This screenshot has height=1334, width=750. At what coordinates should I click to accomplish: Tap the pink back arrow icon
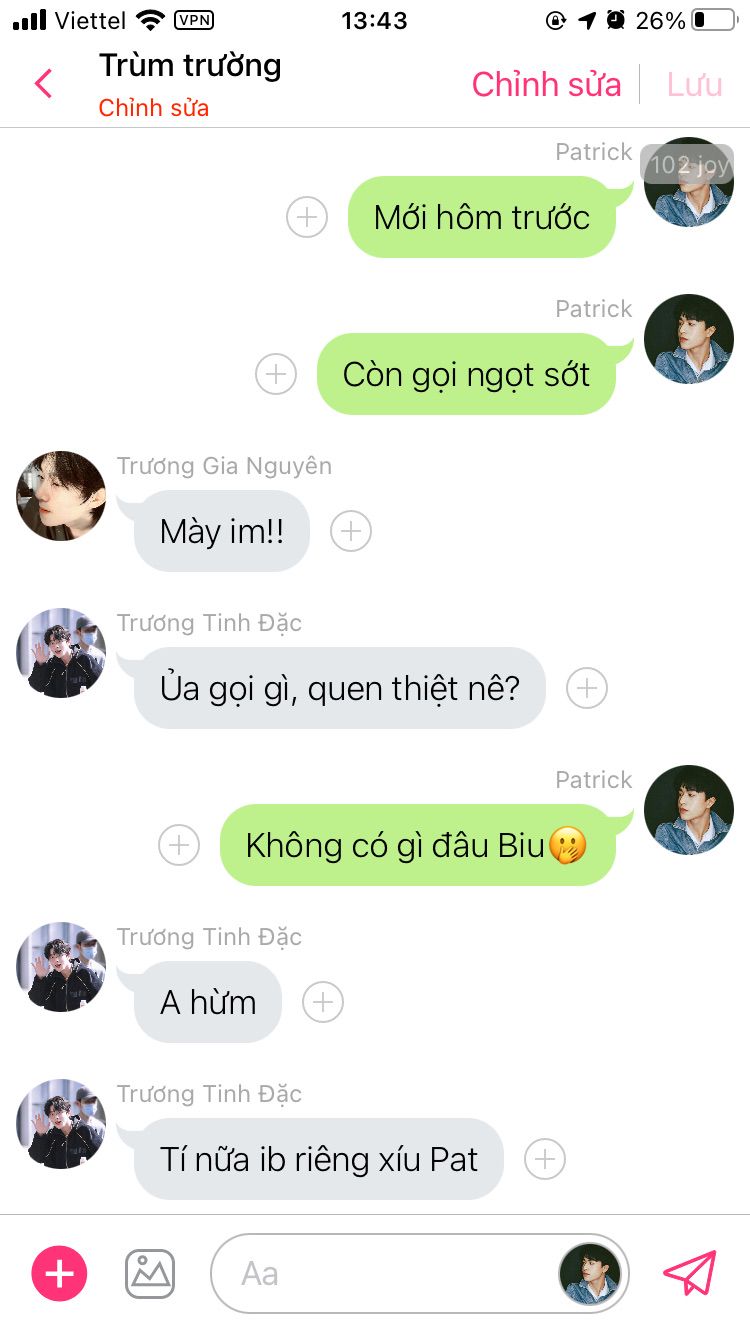pyautogui.click(x=43, y=83)
